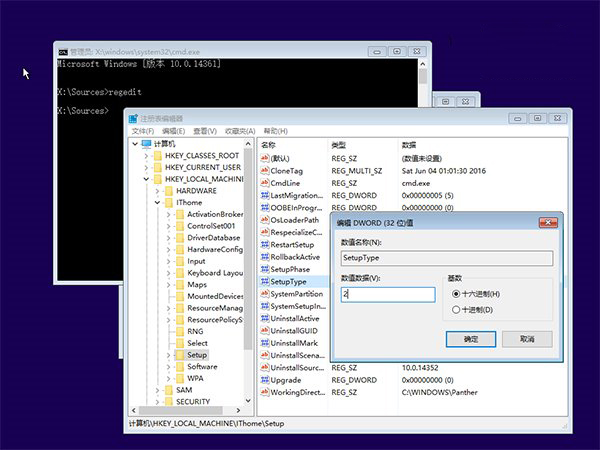Select the SECURITY key
Image resolution: width=600 pixels, height=450 pixels.
point(193,401)
